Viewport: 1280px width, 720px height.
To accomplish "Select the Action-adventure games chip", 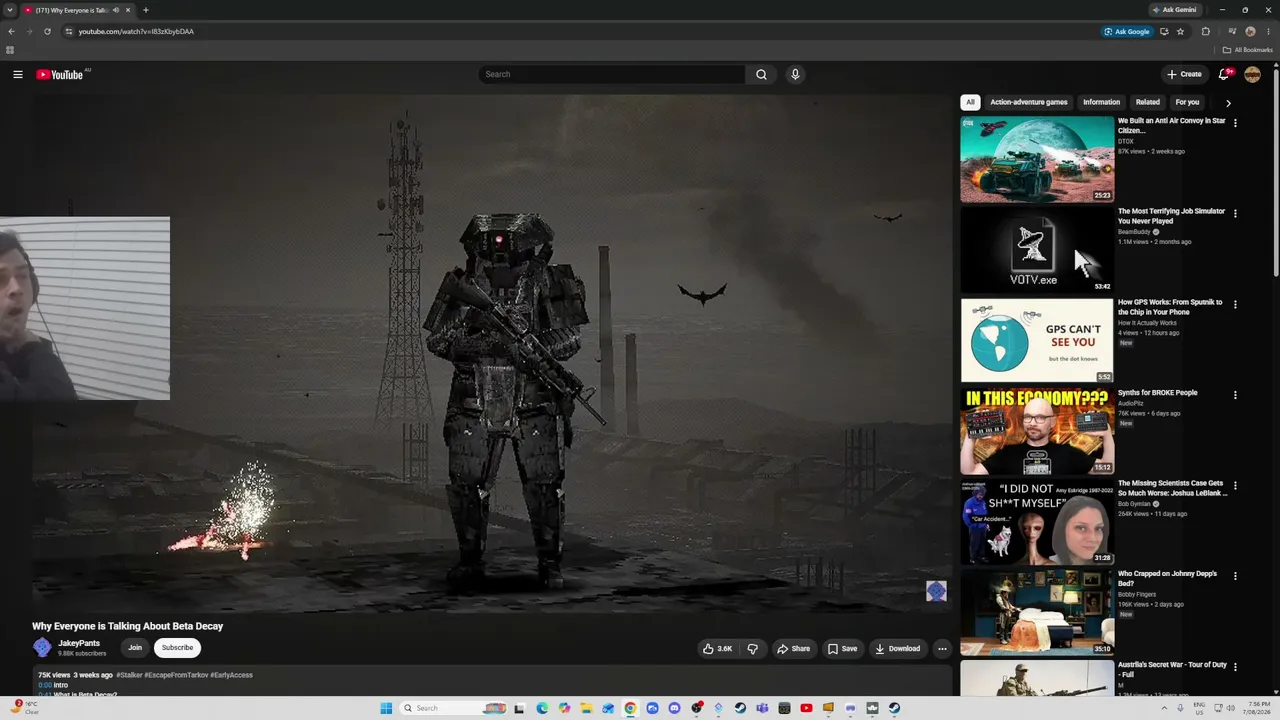I will coord(1029,102).
